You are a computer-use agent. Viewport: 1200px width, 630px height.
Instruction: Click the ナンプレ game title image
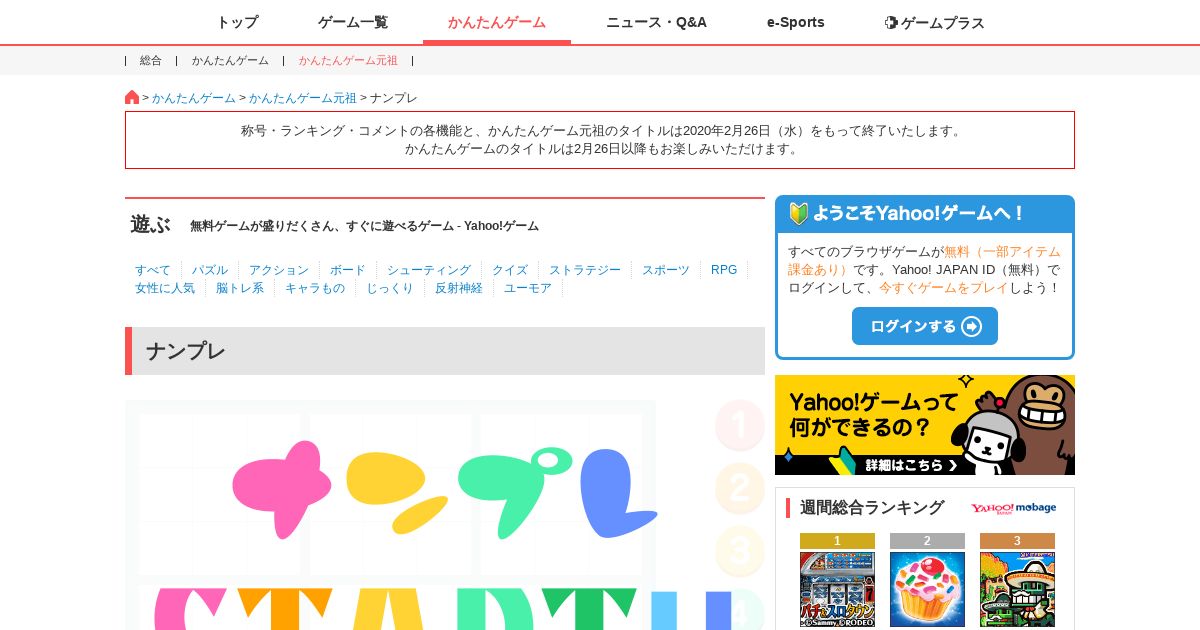pos(445,490)
